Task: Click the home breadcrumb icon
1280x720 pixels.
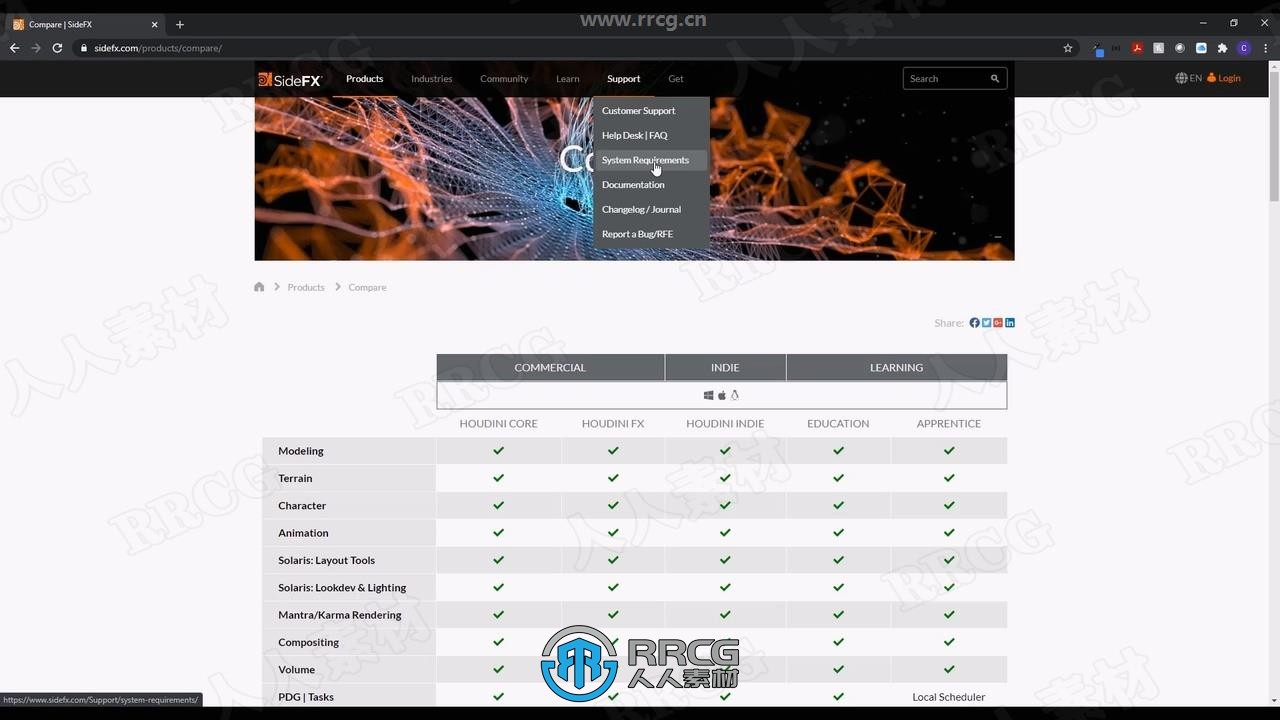Action: pyautogui.click(x=259, y=287)
